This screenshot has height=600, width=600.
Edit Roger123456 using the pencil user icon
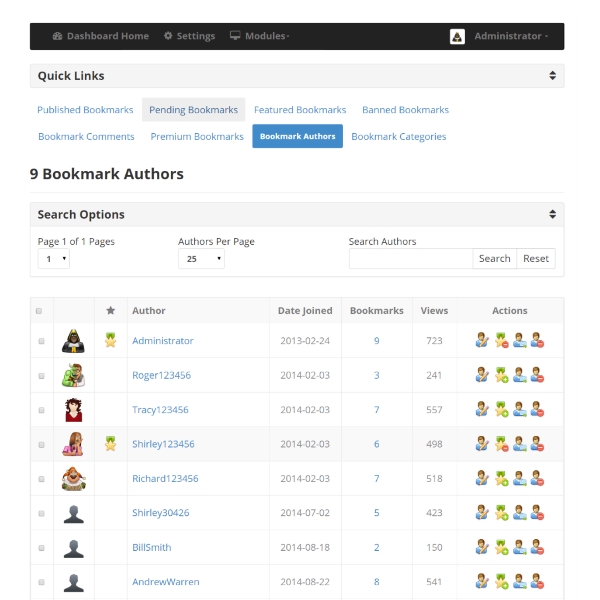(482, 375)
